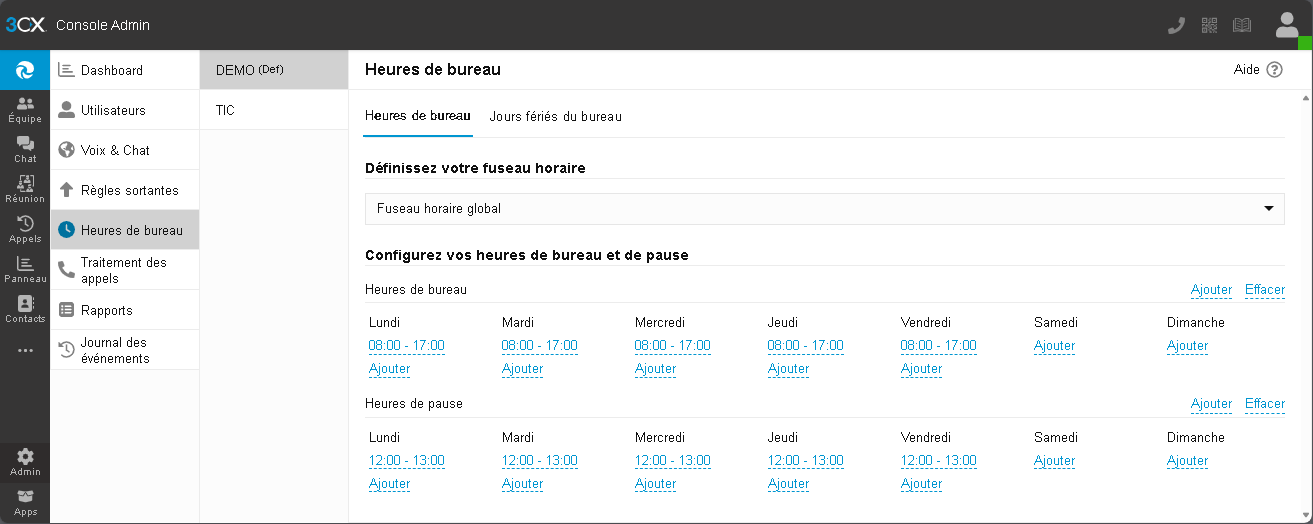This screenshot has height=524, width=1313.
Task: Click Effacer link for Heures de pause section
Action: (x=1265, y=404)
